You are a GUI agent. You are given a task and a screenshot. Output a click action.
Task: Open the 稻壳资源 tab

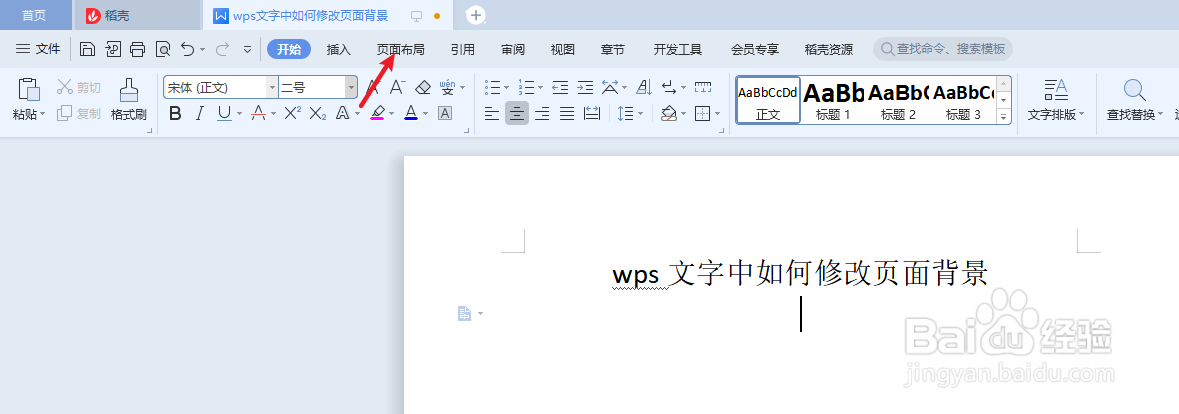coord(829,50)
